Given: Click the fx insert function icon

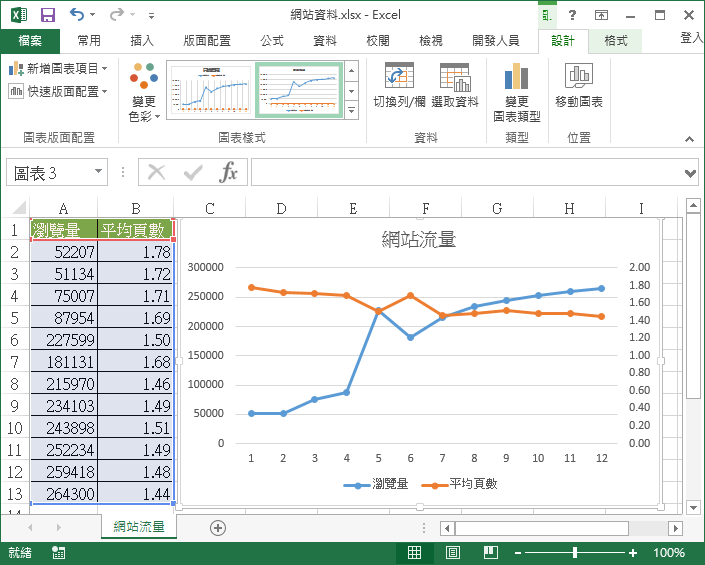Looking at the screenshot, I should click(228, 172).
